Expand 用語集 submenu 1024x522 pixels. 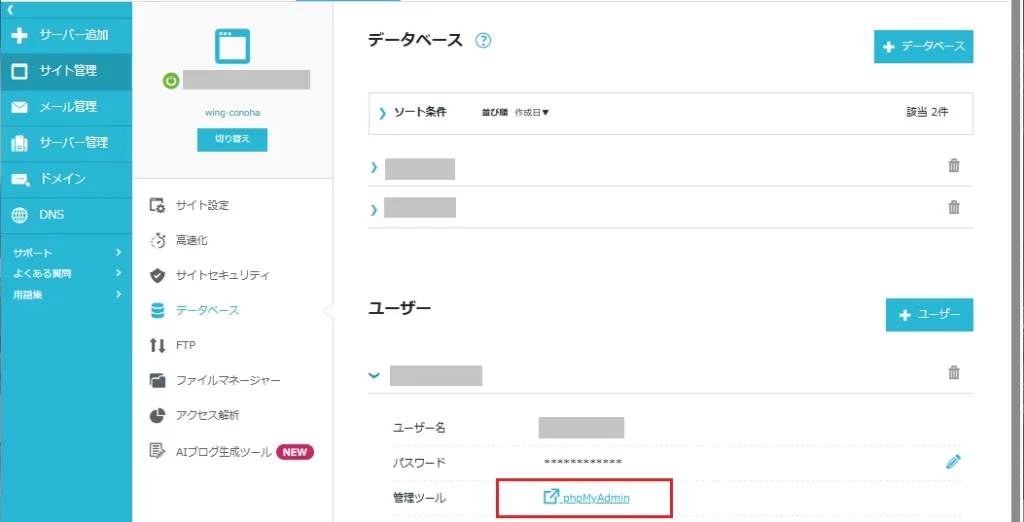click(65, 295)
